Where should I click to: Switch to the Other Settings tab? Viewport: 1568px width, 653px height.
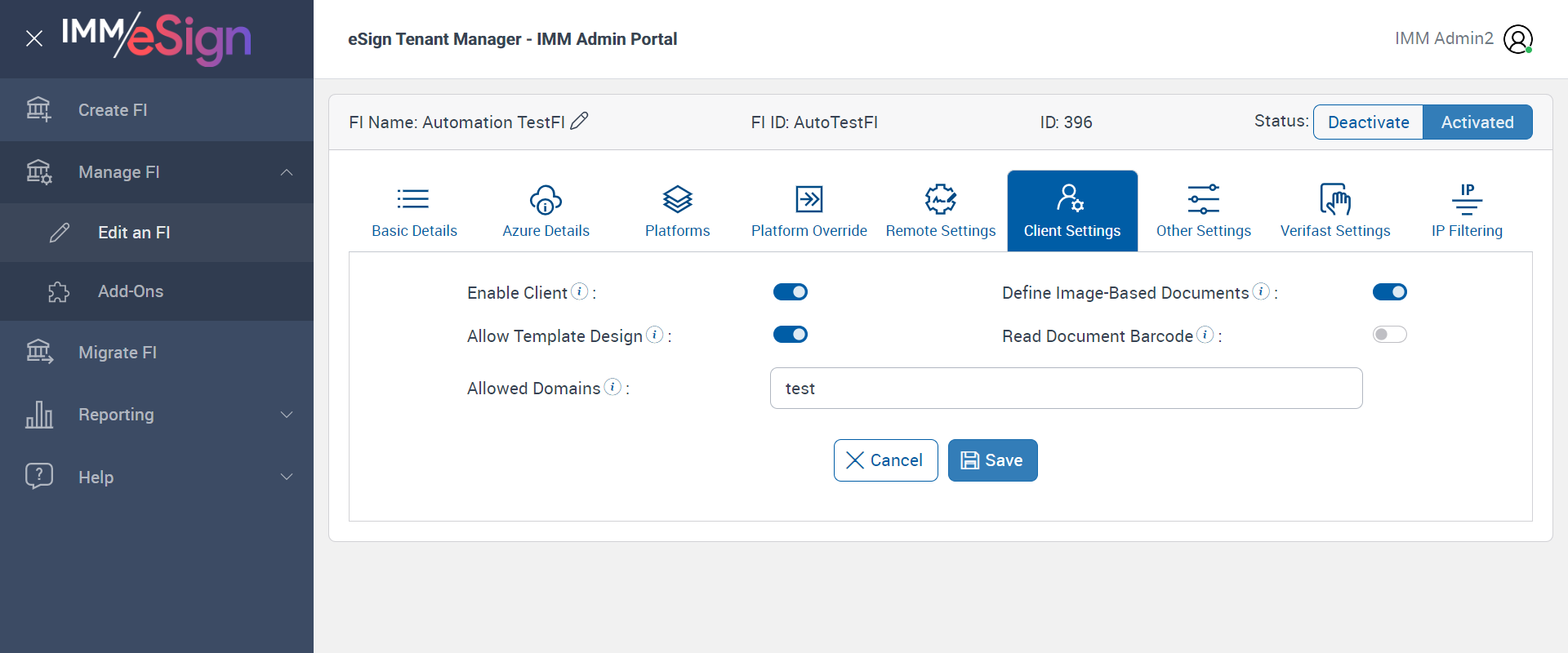click(1203, 210)
